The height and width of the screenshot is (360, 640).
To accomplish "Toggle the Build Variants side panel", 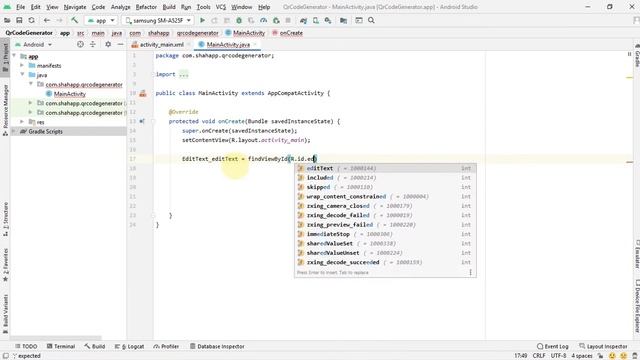I will [x=5, y=314].
